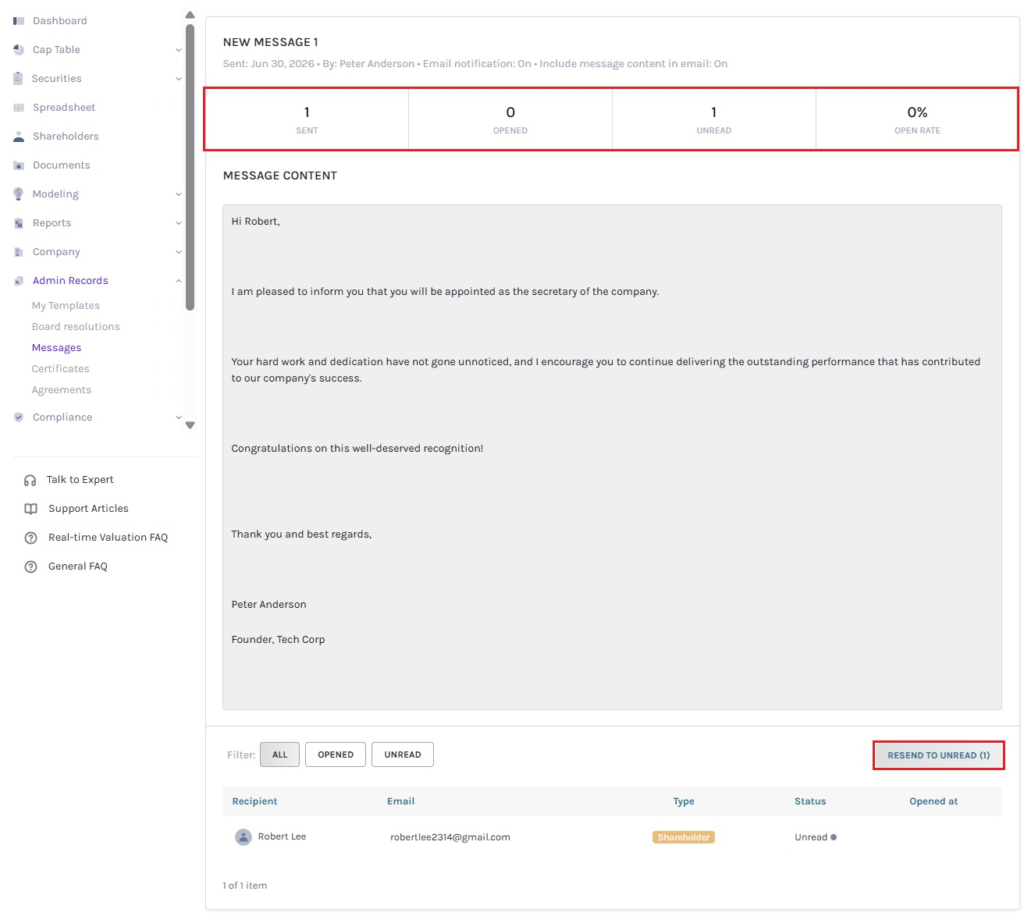
Task: Open Documents menu item
Action: pyautogui.click(x=61, y=165)
